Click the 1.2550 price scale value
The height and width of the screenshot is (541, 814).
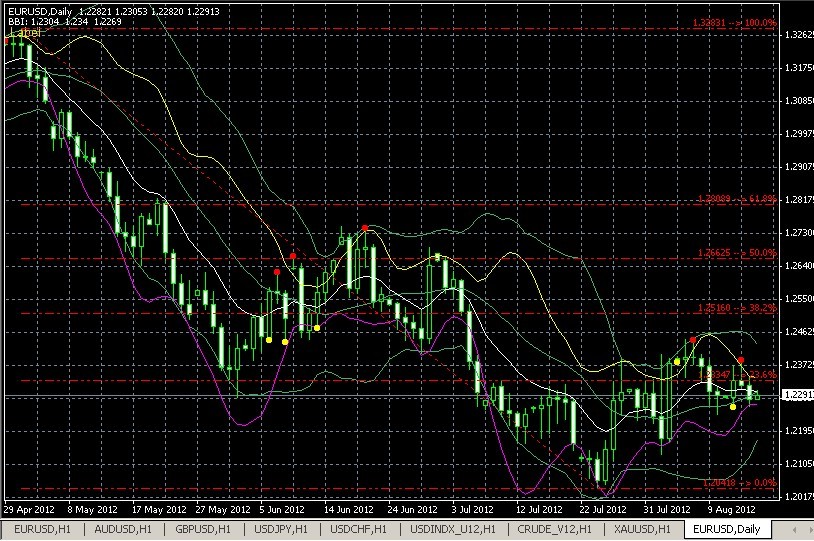pyautogui.click(x=798, y=299)
